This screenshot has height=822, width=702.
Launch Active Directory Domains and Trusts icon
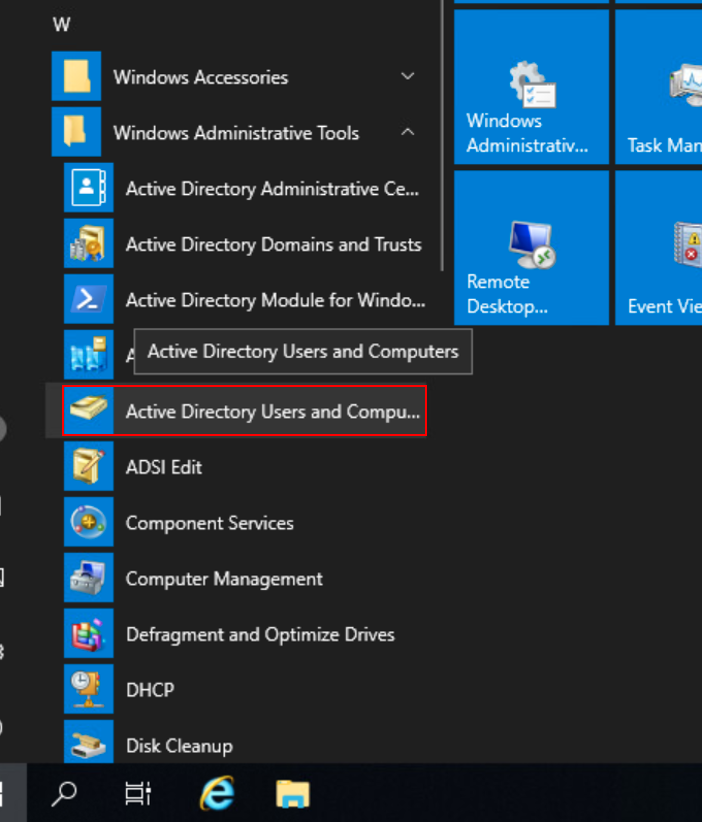pyautogui.click(x=88, y=244)
